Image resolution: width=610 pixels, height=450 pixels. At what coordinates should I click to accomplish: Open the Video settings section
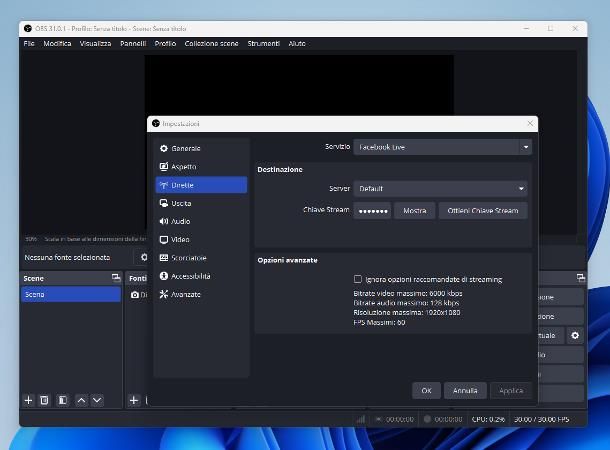click(201, 240)
